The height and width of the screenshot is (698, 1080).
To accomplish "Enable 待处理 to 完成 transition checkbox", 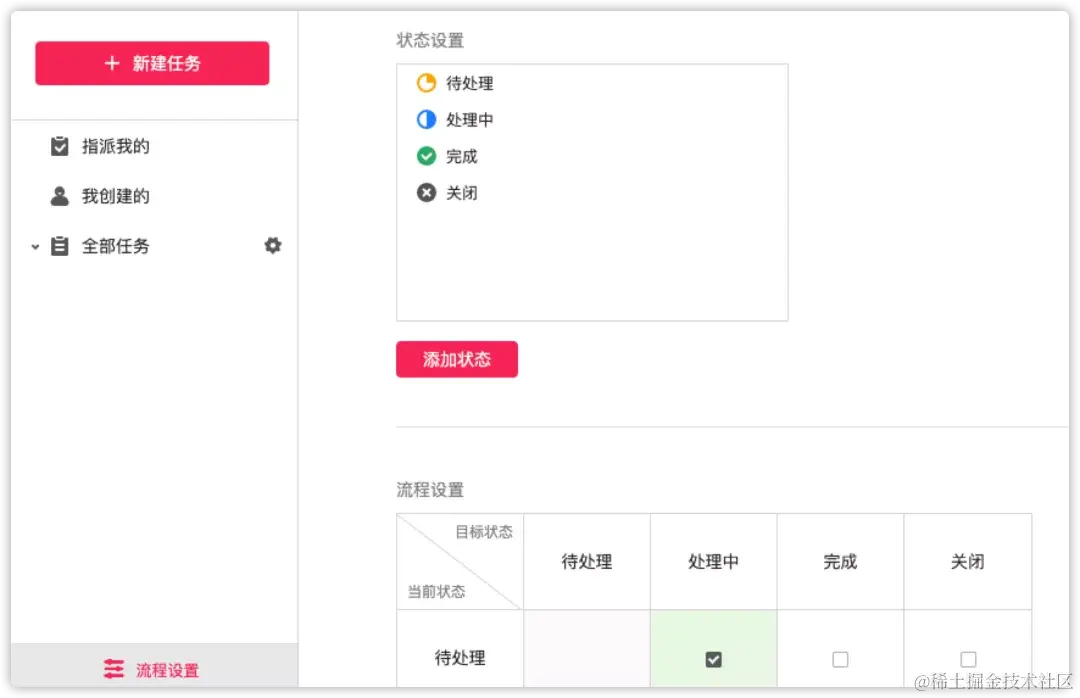I will 840,659.
